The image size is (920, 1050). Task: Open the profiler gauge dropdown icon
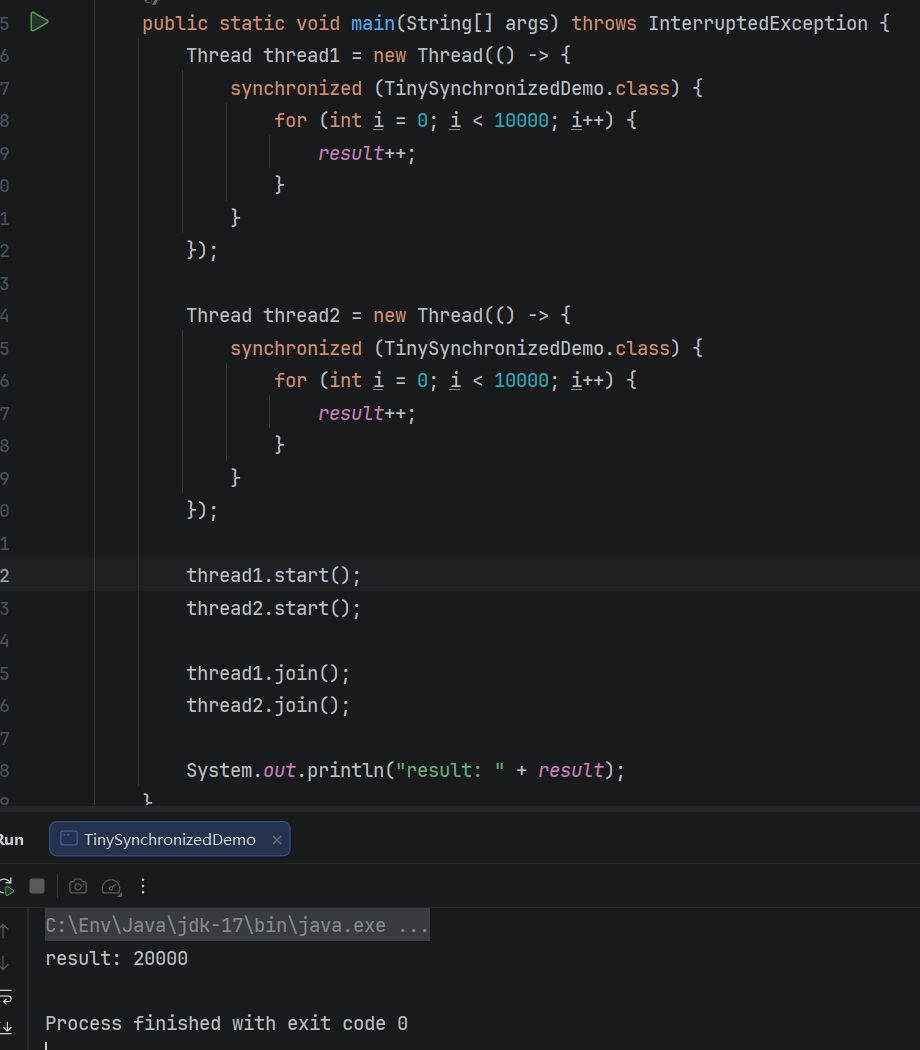pyautogui.click(x=112, y=886)
